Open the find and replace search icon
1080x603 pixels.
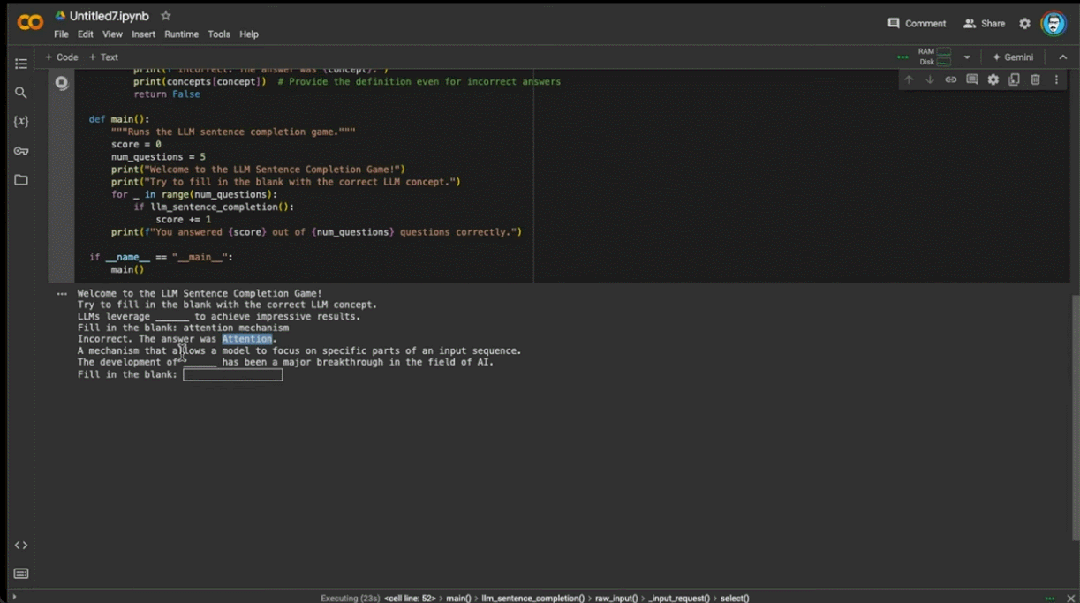click(21, 92)
